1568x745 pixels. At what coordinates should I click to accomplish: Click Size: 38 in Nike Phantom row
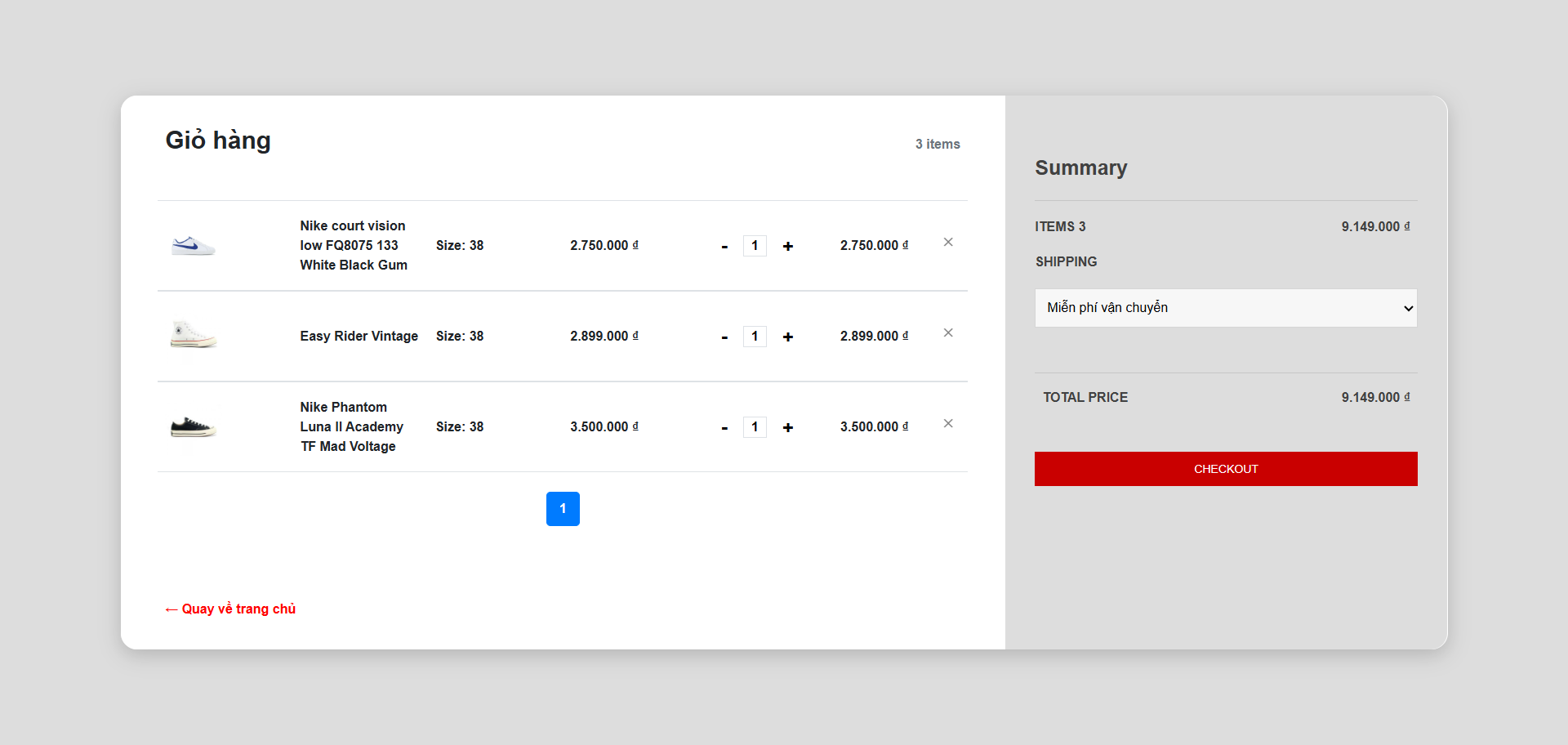click(460, 426)
